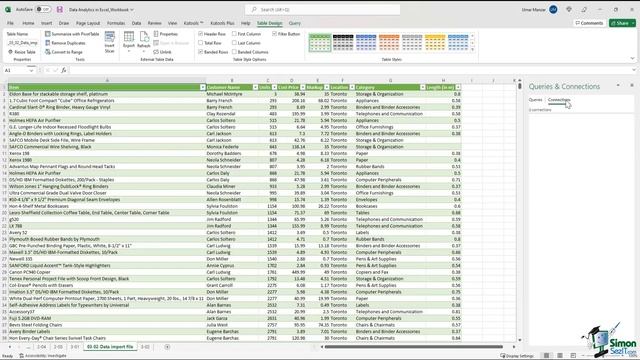
Task: Click the Unlink table icon
Action: coord(162,52)
